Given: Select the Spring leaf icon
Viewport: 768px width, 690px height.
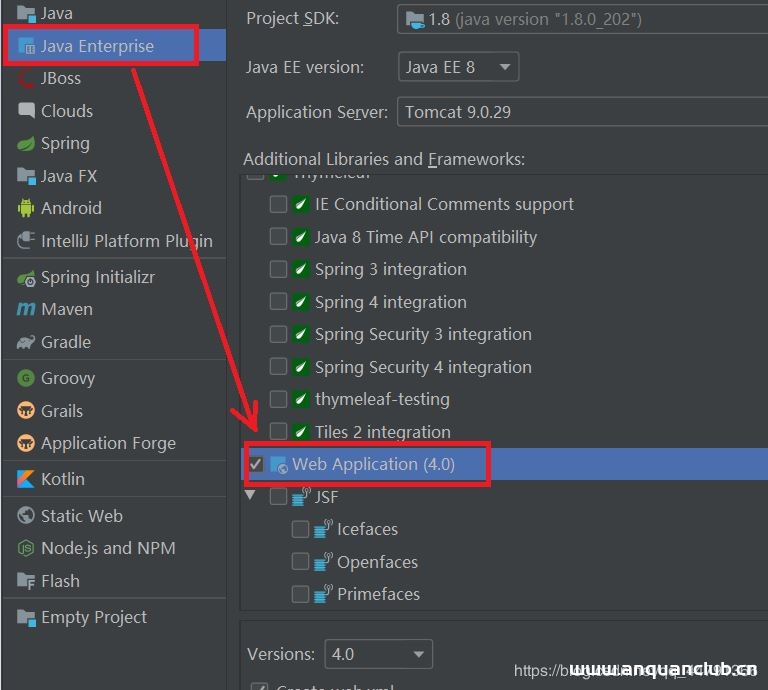Looking at the screenshot, I should (26, 144).
